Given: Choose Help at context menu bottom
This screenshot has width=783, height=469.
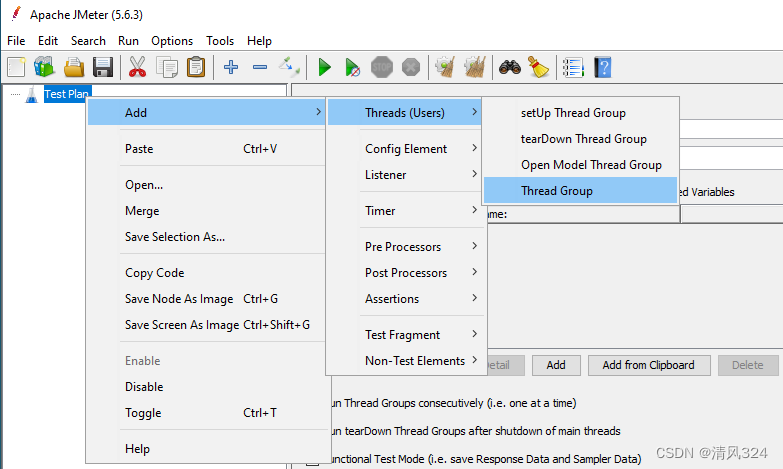Looking at the screenshot, I should pyautogui.click(x=206, y=449).
